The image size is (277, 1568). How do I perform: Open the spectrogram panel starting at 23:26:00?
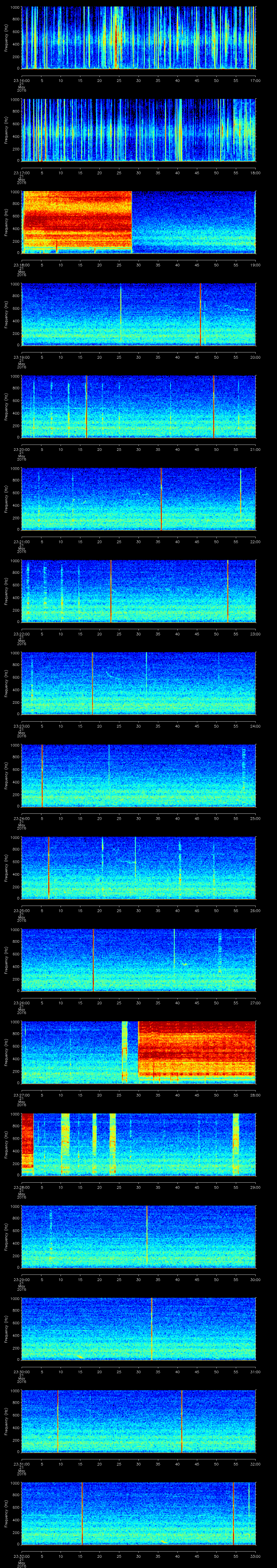138,960
